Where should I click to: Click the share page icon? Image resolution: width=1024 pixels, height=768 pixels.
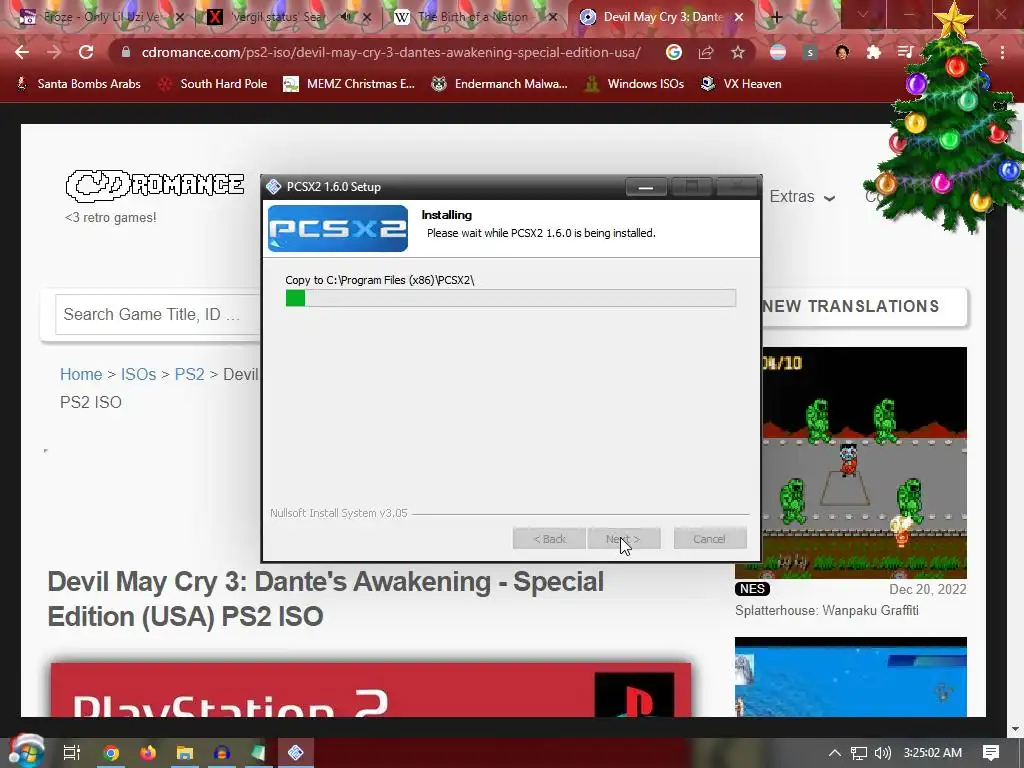pos(706,52)
